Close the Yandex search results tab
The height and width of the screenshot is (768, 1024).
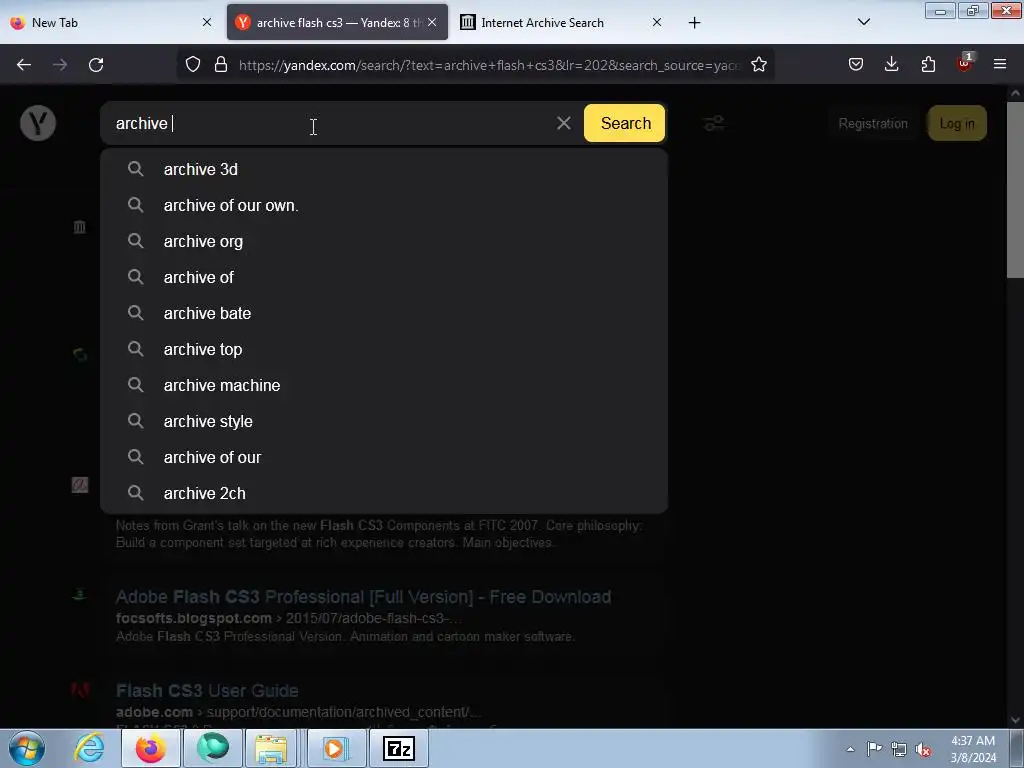(x=432, y=22)
